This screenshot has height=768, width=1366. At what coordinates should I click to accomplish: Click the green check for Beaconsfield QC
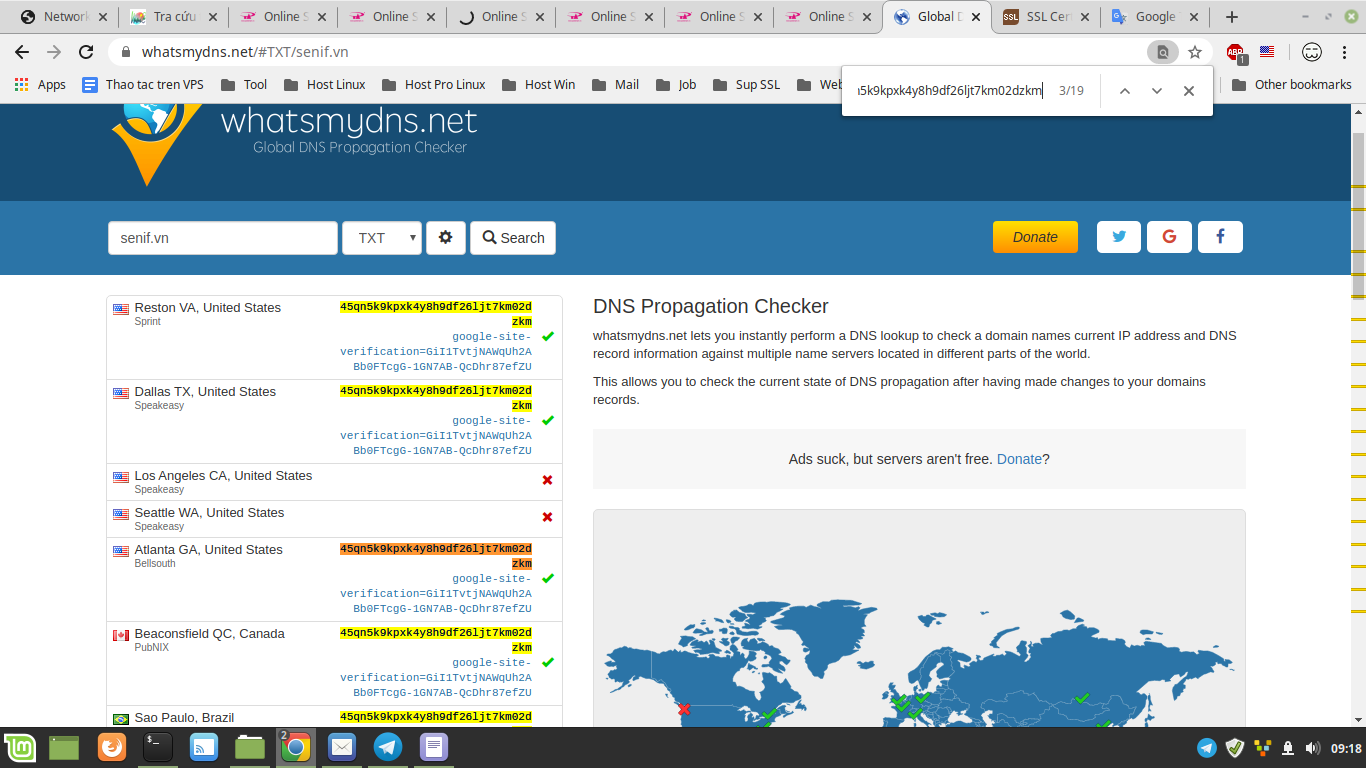(x=547, y=663)
